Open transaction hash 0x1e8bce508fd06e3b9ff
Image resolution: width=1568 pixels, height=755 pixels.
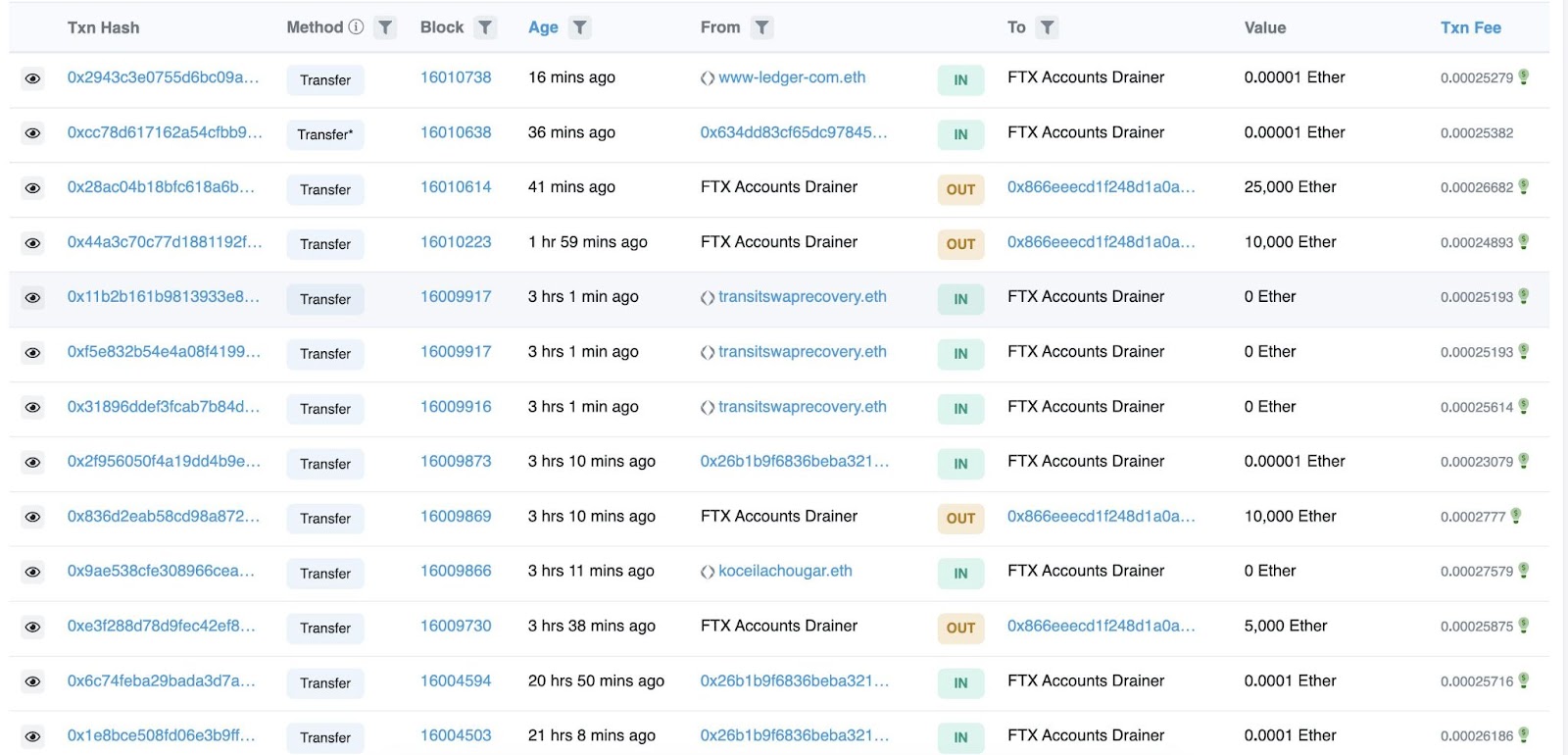(161, 736)
